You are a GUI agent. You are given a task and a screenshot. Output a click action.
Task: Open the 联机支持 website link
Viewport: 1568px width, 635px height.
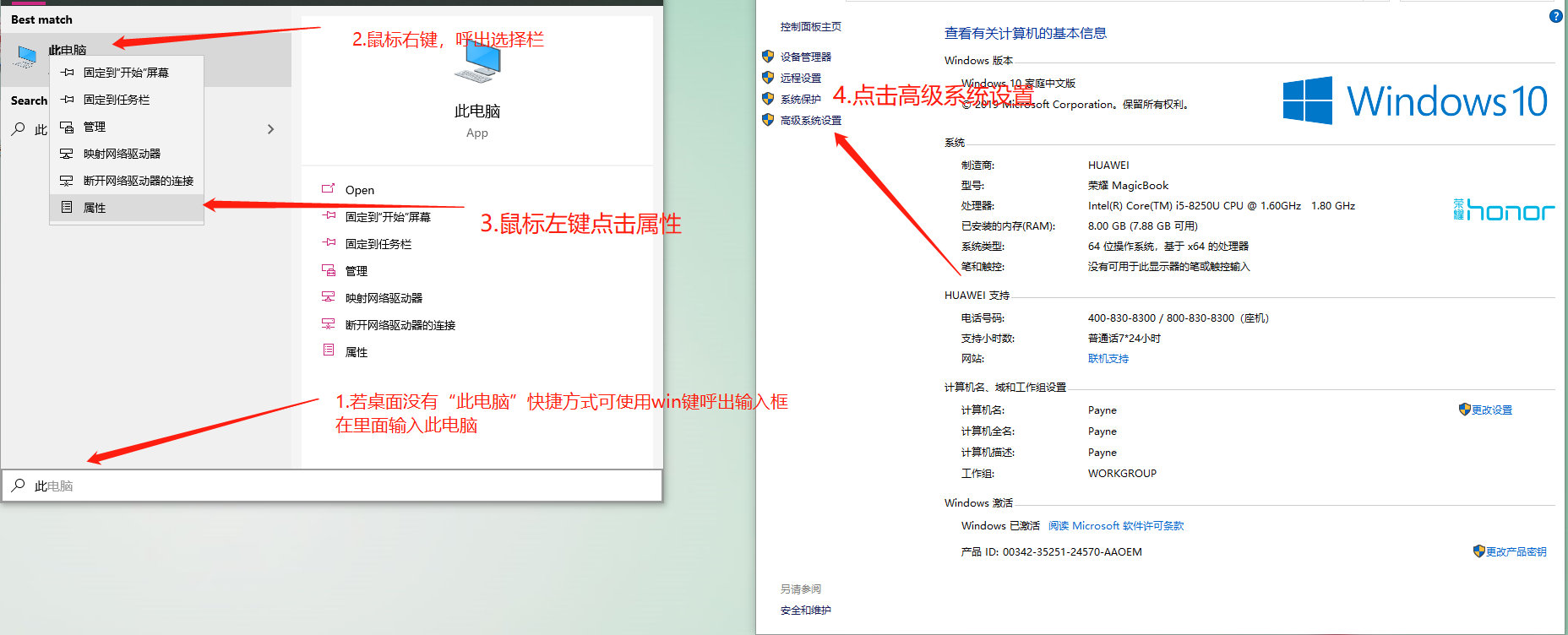(1108, 359)
